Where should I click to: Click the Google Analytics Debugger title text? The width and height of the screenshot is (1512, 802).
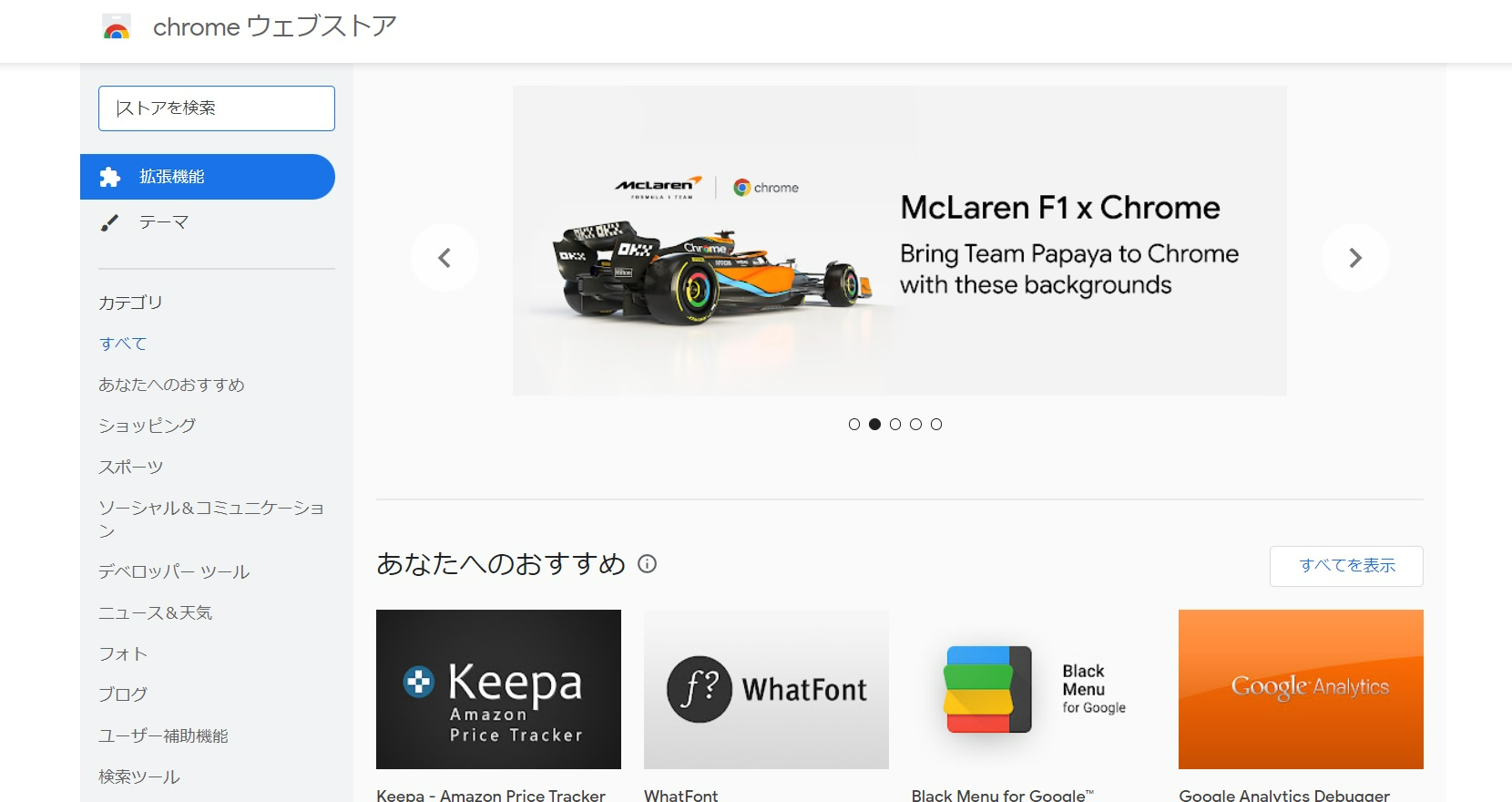(1284, 795)
